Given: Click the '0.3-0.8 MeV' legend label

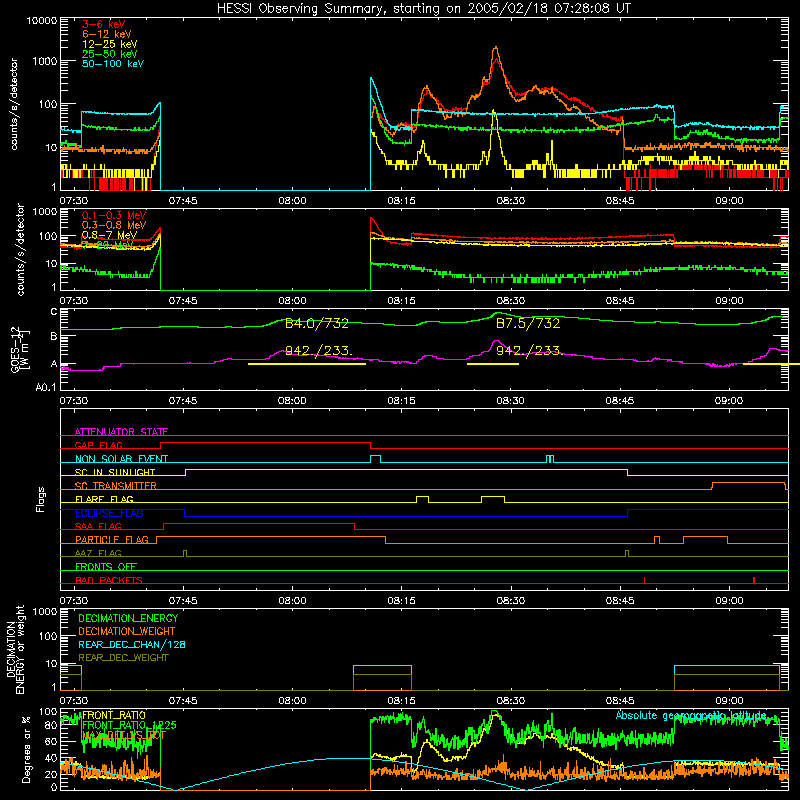Looking at the screenshot, I should [114, 225].
